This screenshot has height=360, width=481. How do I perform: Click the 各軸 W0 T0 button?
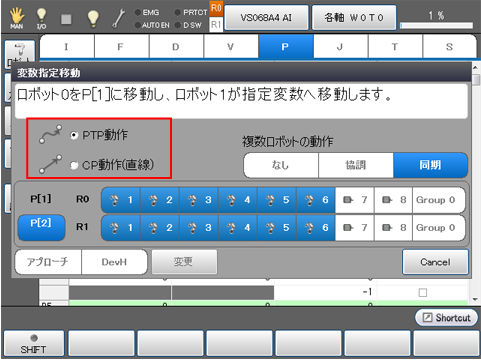[x=354, y=17]
